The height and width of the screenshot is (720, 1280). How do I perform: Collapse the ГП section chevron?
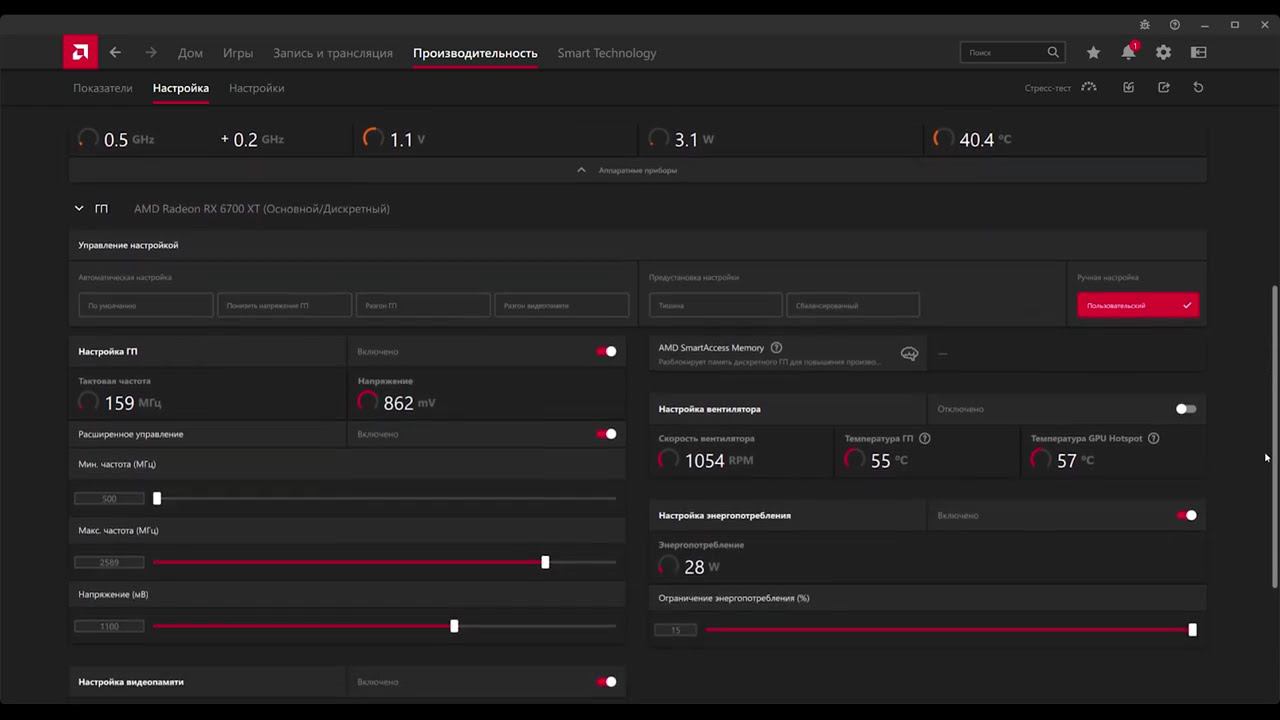coord(79,208)
